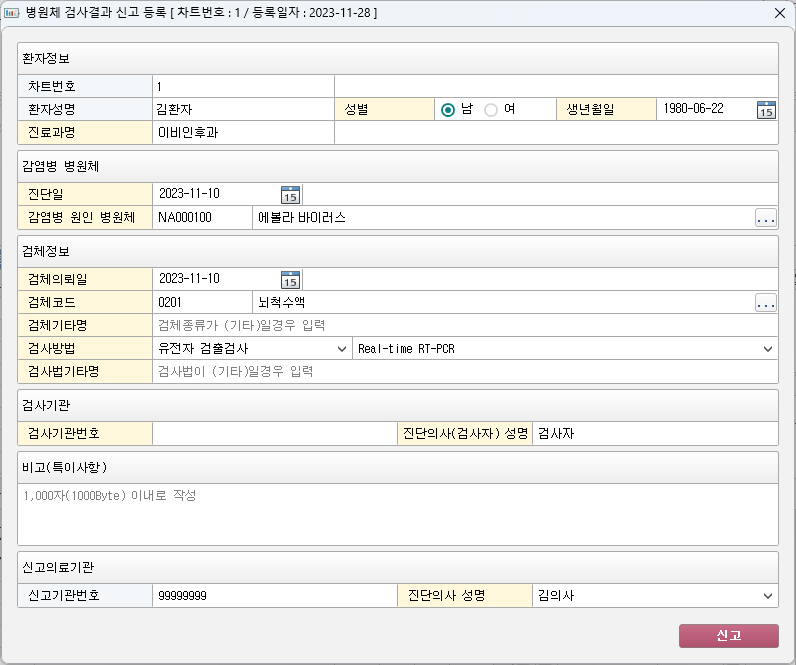796x665 pixels.
Task: Click the 검사기관번호 input field
Action: pos(274,433)
